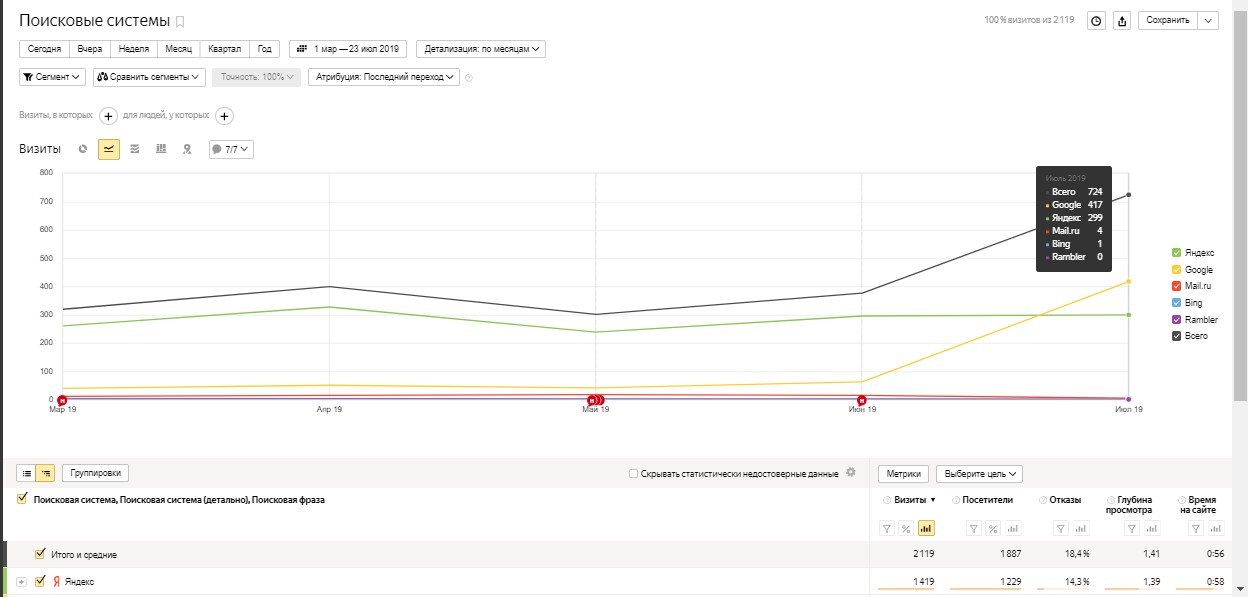Open the Сравнить сегменты dropdown
The image size is (1248, 597).
149,77
